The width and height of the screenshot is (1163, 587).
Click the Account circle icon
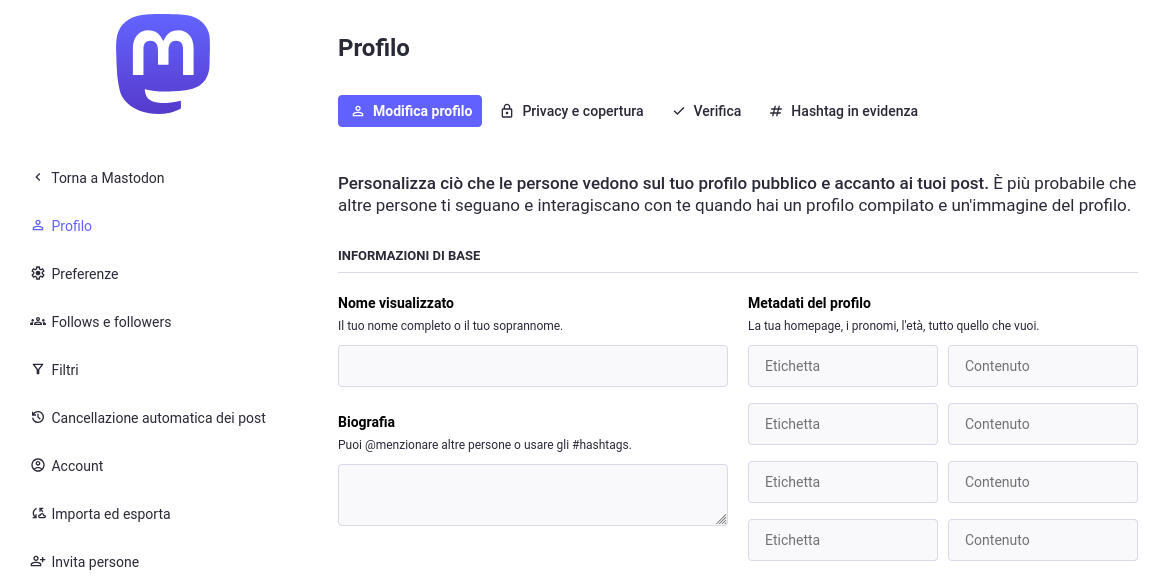(x=38, y=466)
